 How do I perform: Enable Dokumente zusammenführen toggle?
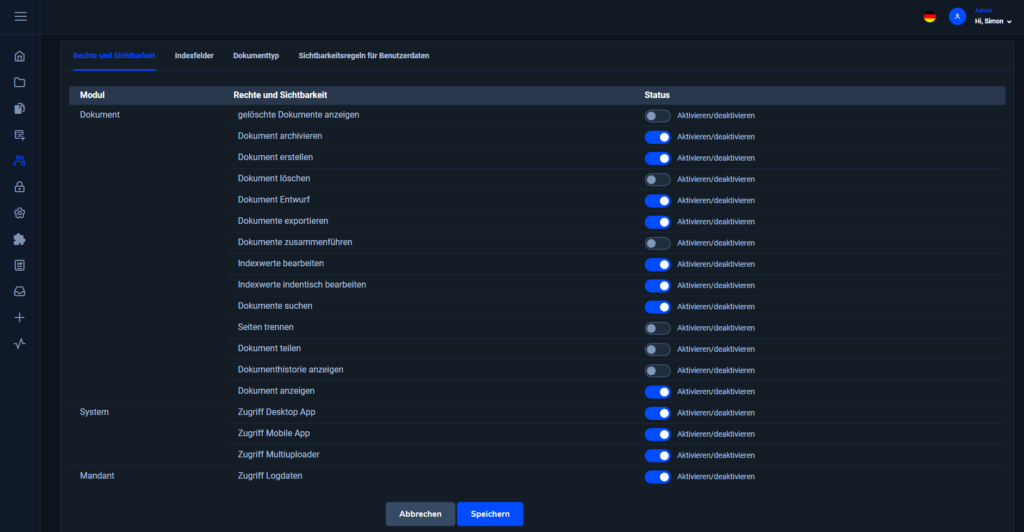tap(657, 243)
